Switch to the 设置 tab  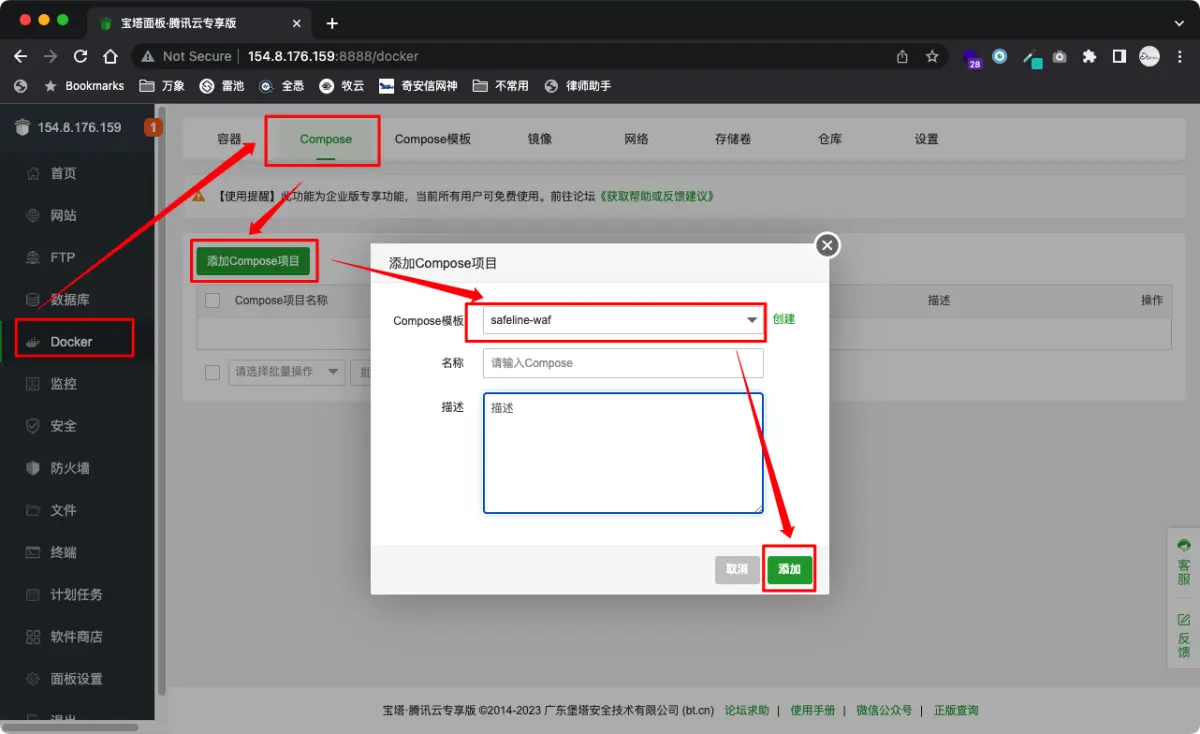[927, 139]
